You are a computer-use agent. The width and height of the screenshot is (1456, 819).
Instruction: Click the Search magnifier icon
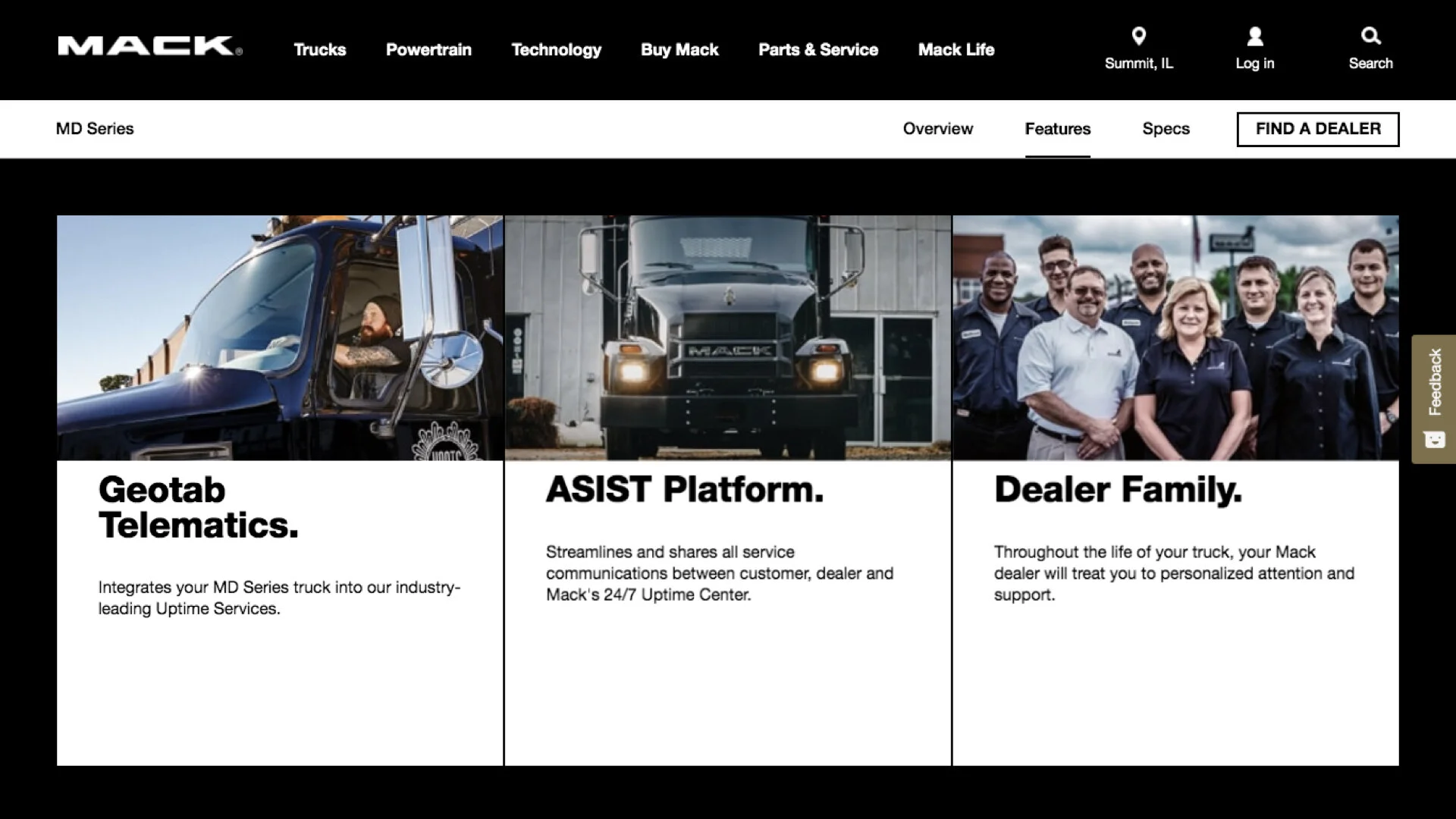(x=1370, y=36)
